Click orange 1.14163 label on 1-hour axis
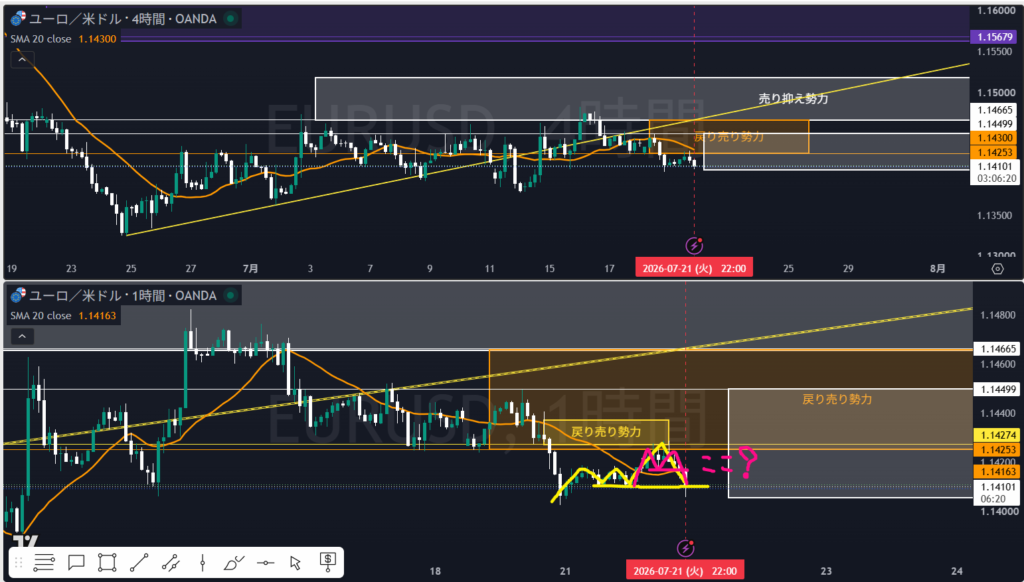Screen dimensions: 1024x582 point(997,471)
